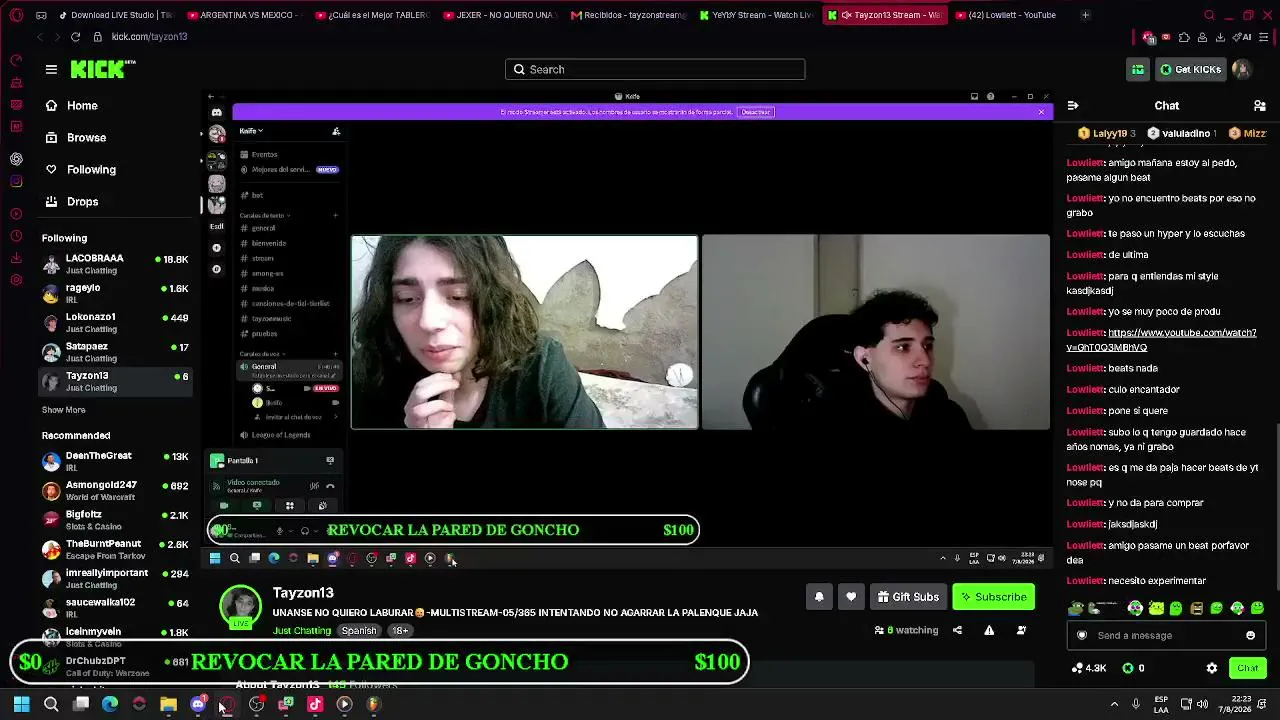
Task: Open volume control in system tray
Action: pyautogui.click(x=1202, y=704)
